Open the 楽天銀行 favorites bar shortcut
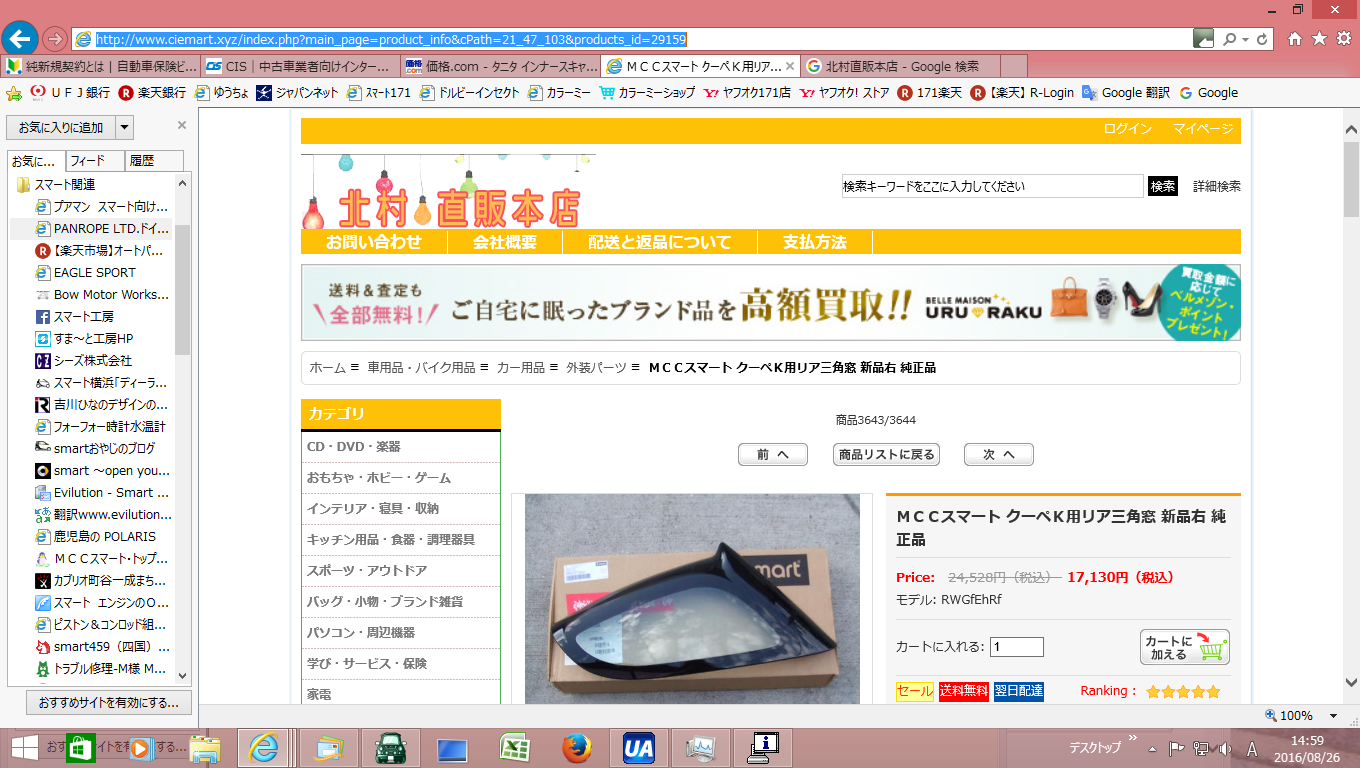The image size is (1360, 768). [152, 93]
